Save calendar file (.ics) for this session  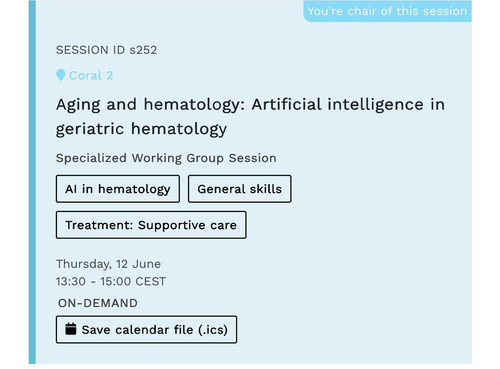coord(146,330)
